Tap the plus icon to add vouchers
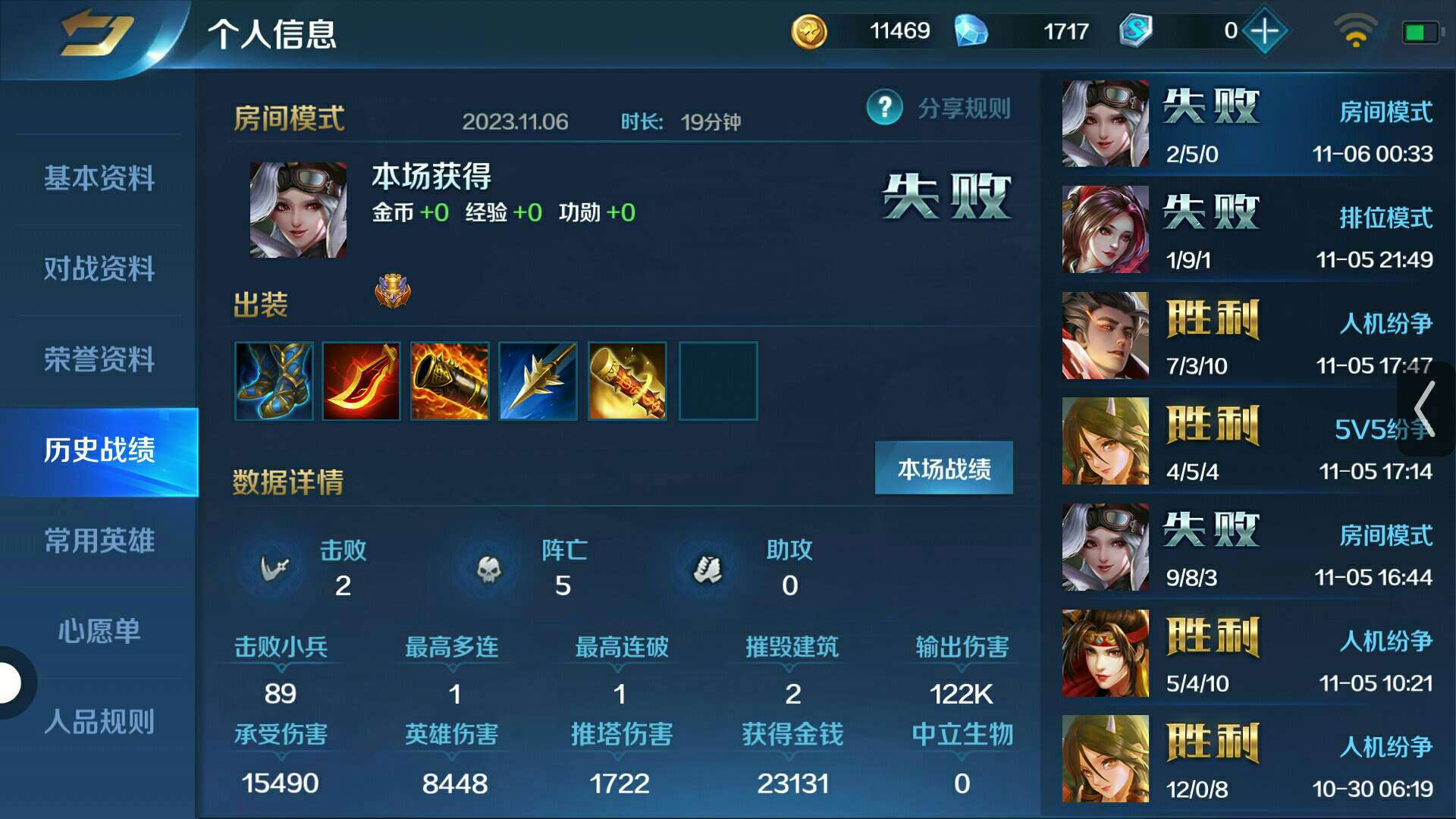The image size is (1456, 819). [x=1264, y=31]
